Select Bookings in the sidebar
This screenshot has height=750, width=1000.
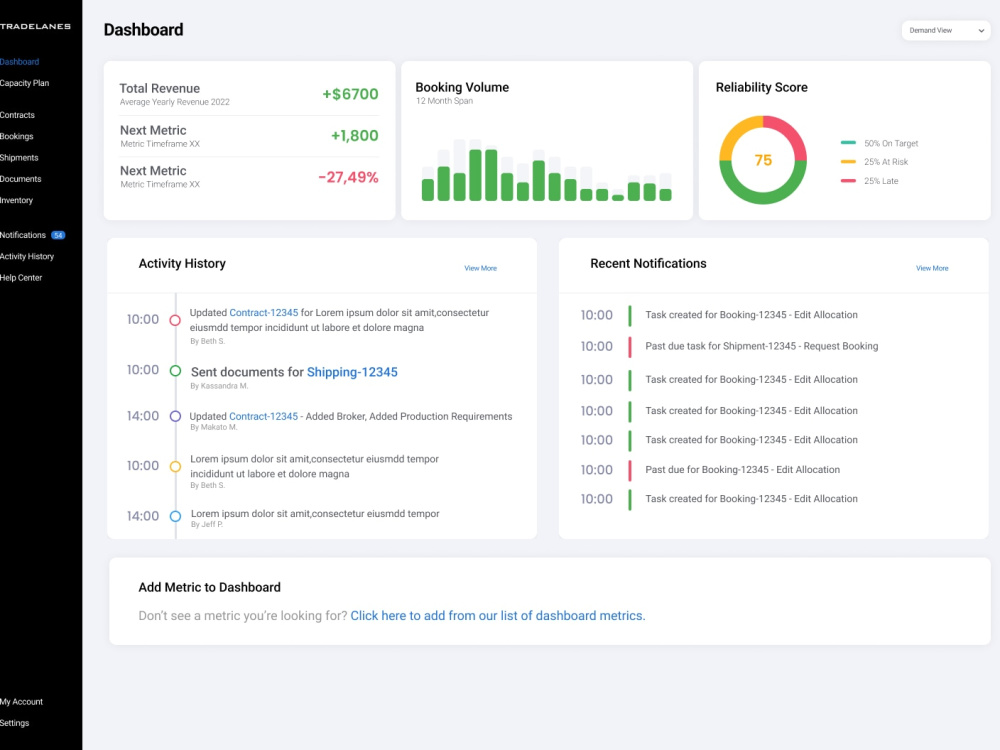17,136
